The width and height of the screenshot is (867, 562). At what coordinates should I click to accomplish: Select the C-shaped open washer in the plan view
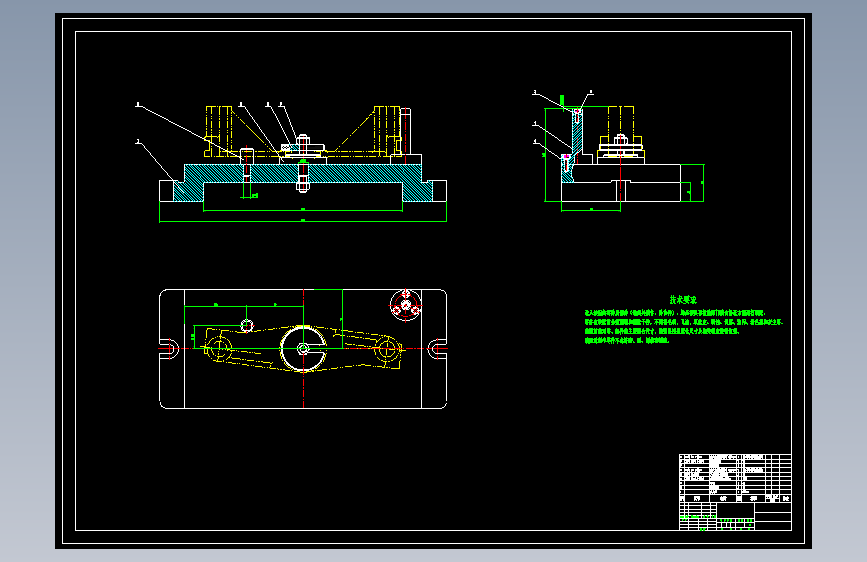pos(303,348)
